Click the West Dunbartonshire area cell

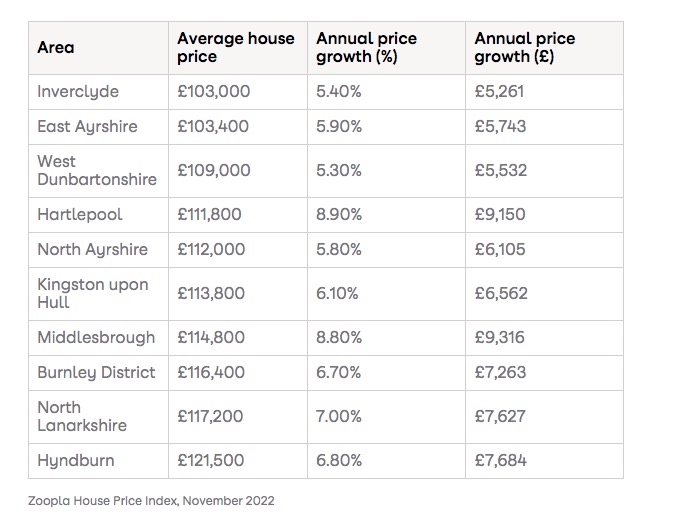point(97,170)
